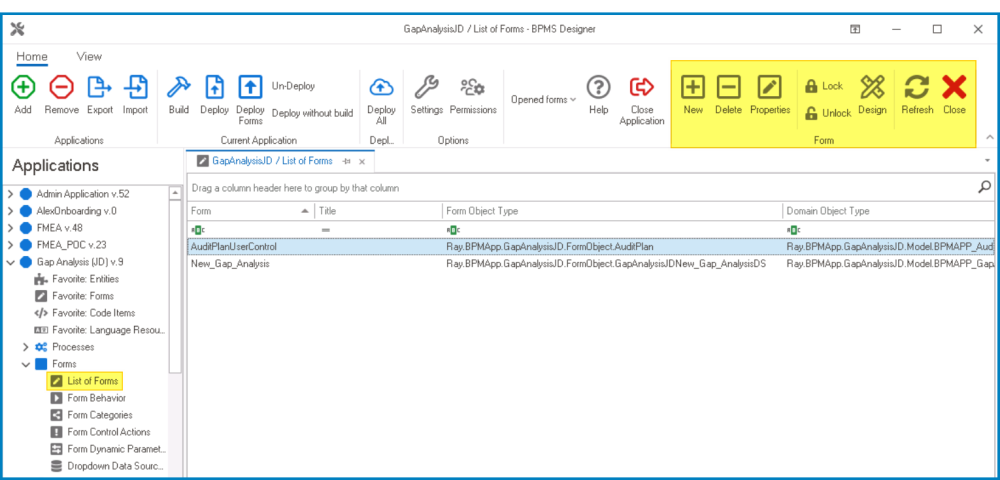Open Favorite: Forms item
Image resolution: width=1000 pixels, height=480 pixels.
[x=83, y=296]
